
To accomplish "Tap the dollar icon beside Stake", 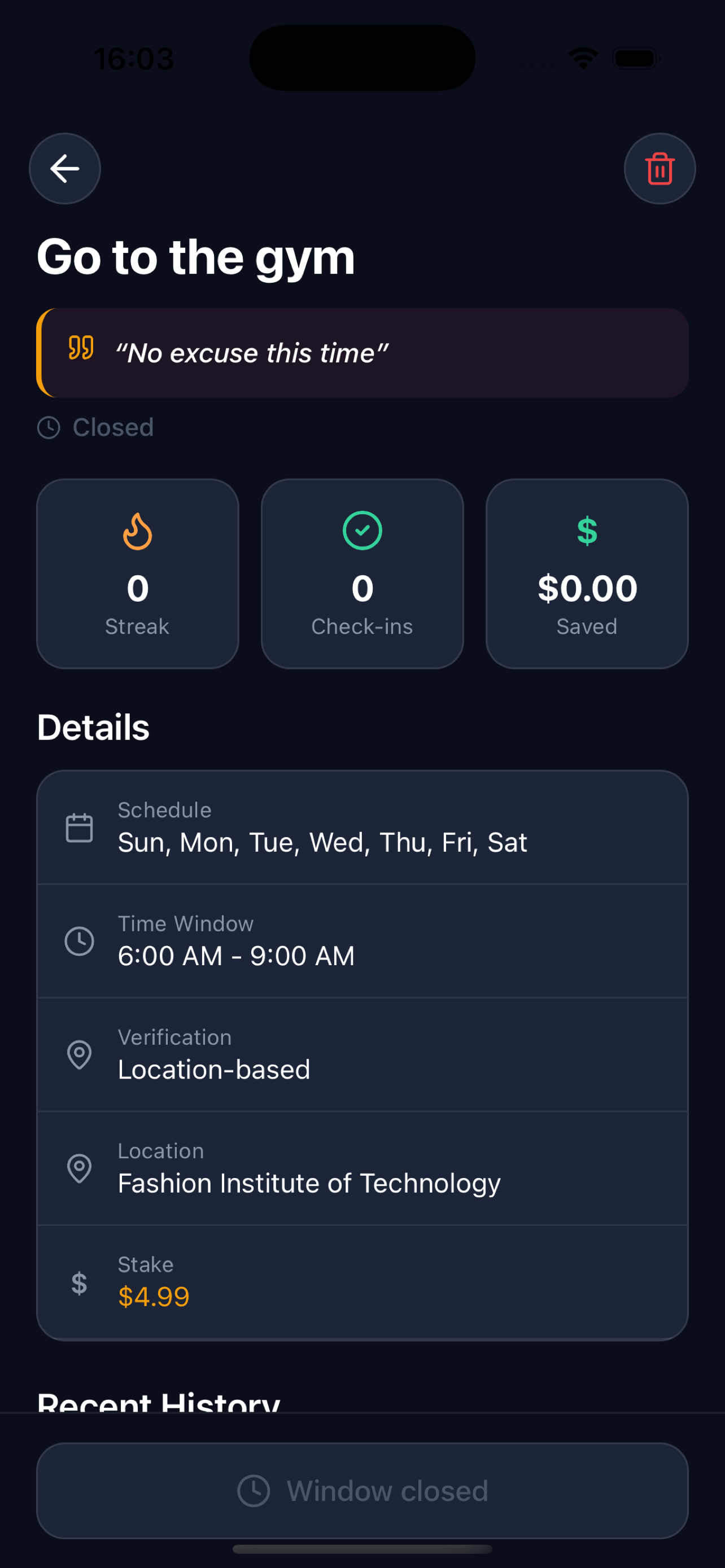I will click(x=79, y=1283).
